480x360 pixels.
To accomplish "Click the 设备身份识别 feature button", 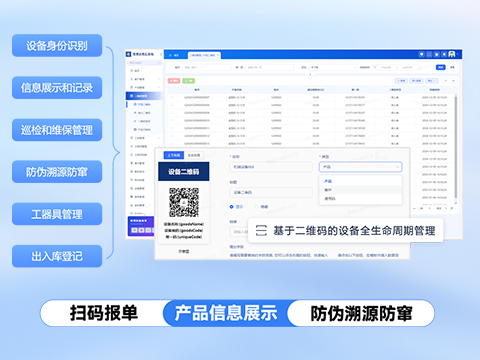I will point(57,46).
